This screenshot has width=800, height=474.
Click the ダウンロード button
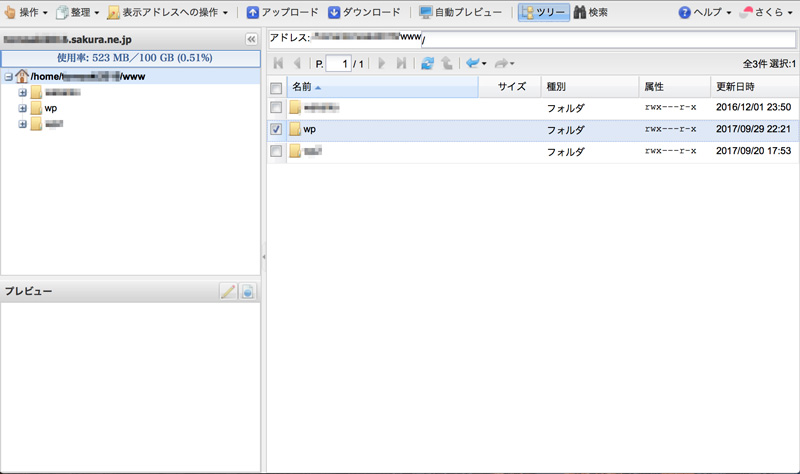click(x=364, y=12)
